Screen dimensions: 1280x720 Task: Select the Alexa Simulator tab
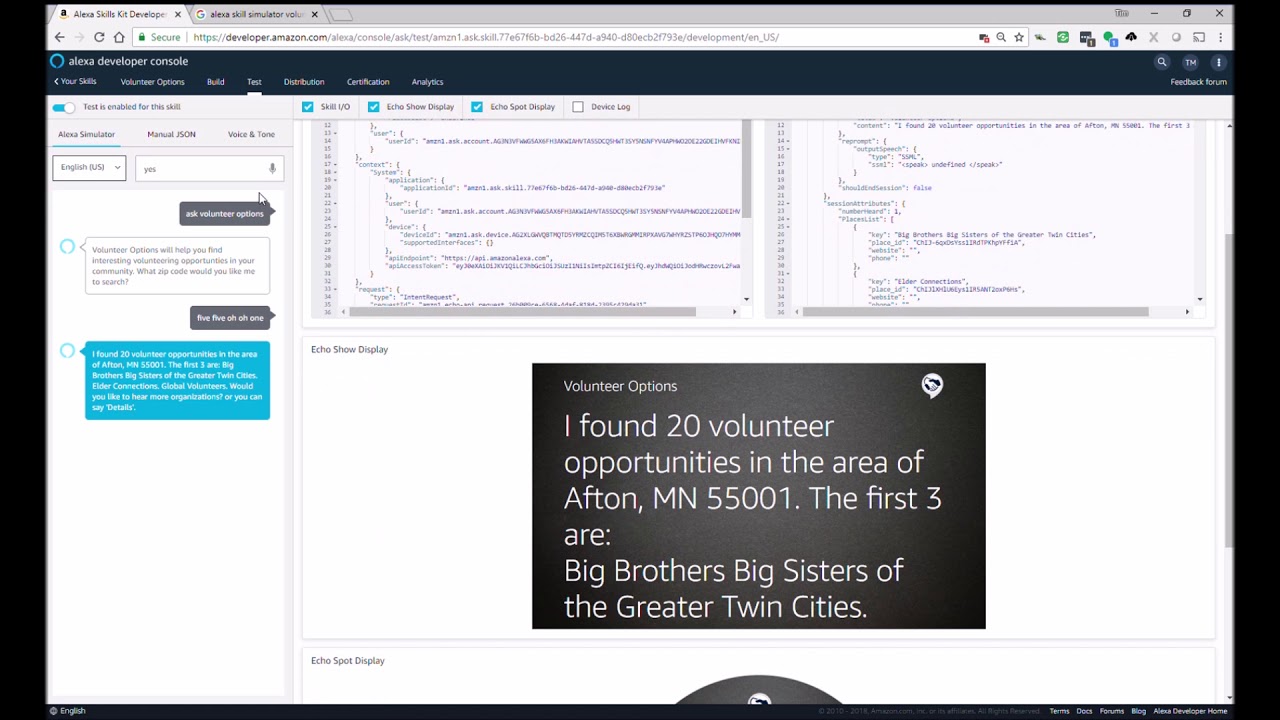tap(86, 134)
